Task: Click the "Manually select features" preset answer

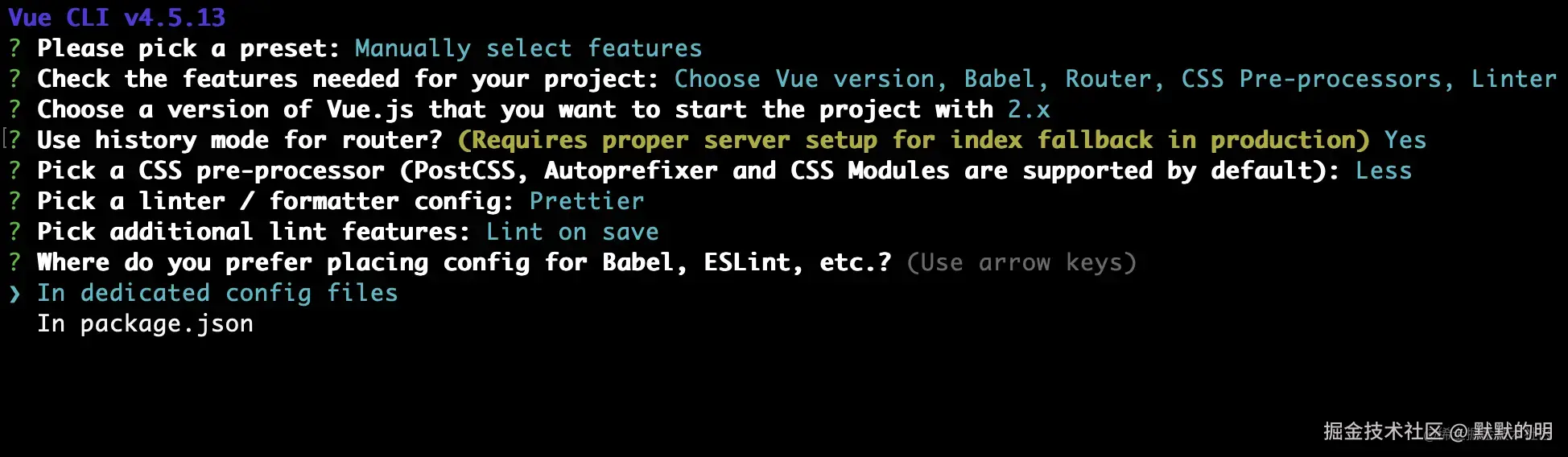Action: [x=528, y=48]
